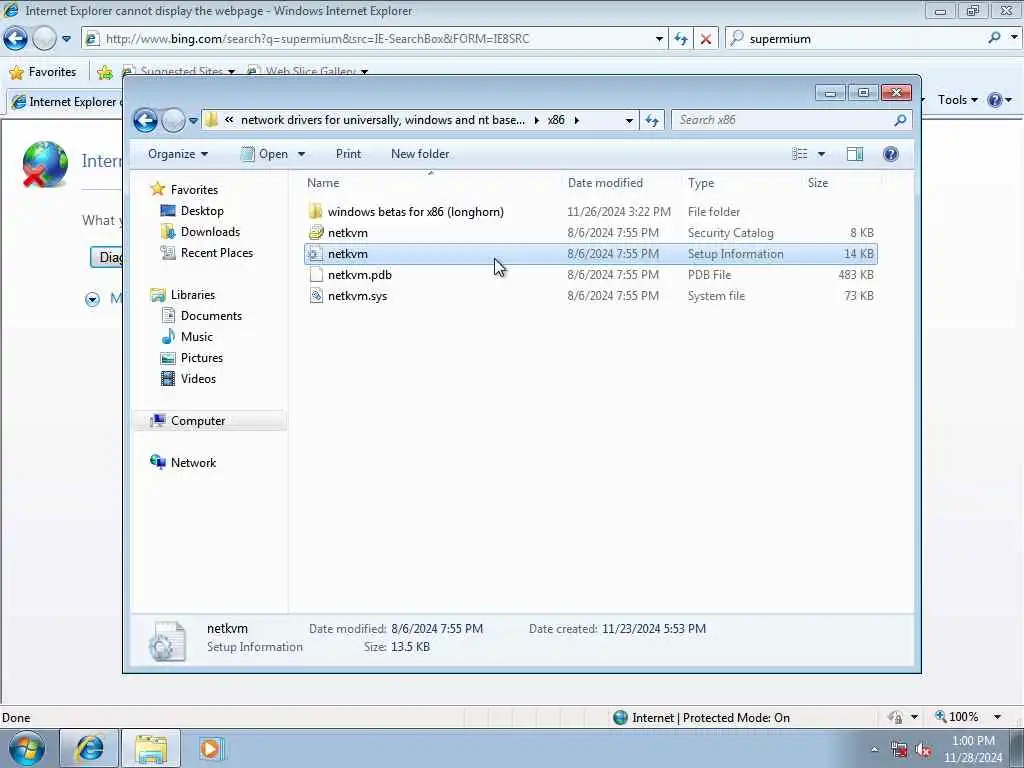Viewport: 1024px width, 768px height.
Task: Refresh the x86 folder view
Action: click(x=652, y=120)
